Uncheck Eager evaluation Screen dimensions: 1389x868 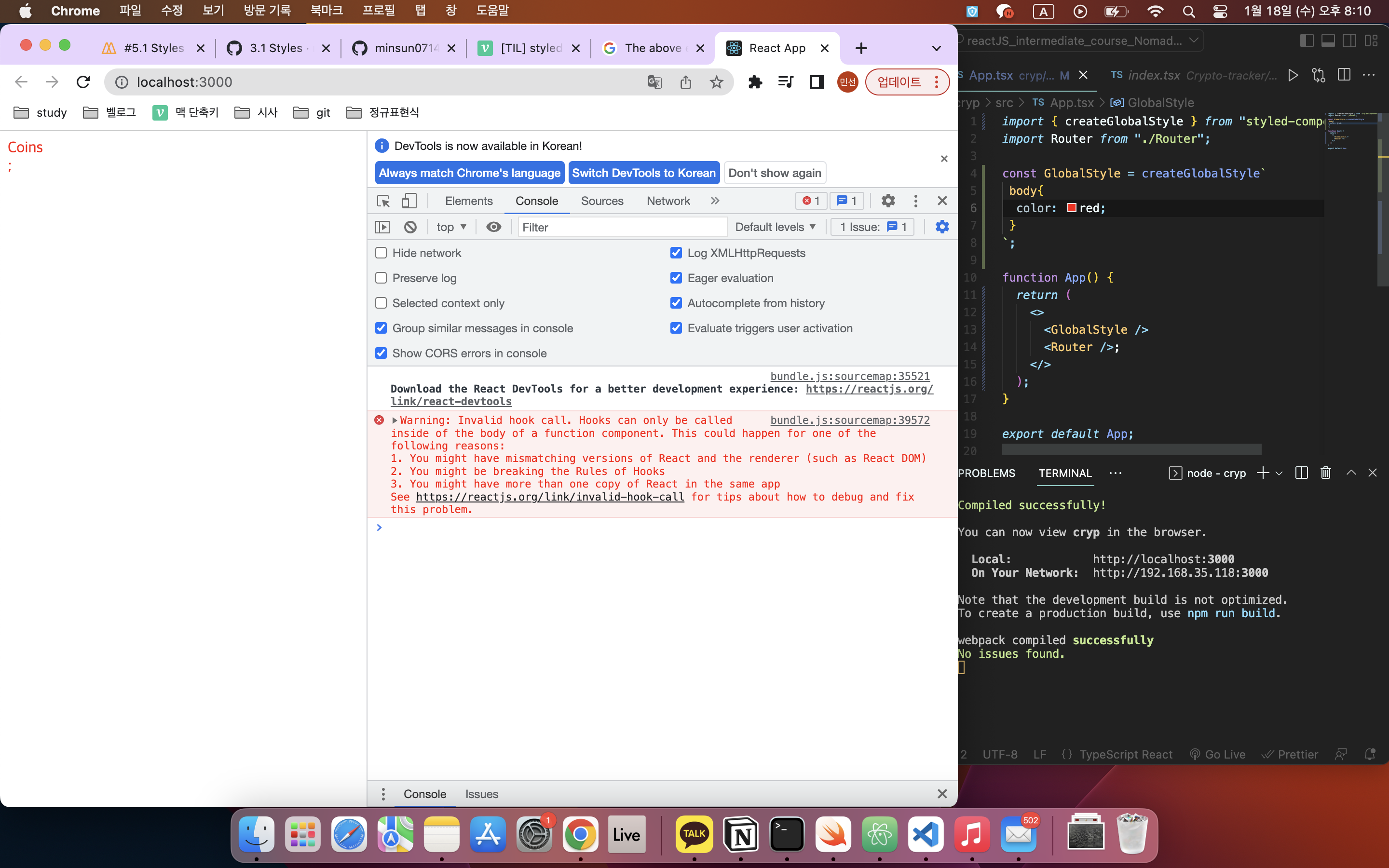pos(676,278)
